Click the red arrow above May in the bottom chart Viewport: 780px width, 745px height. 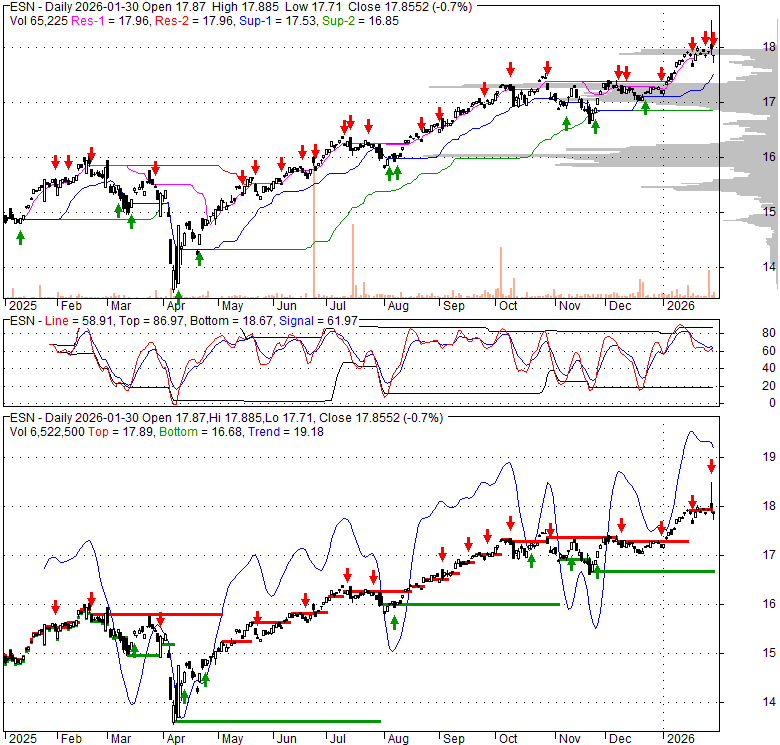(257, 617)
